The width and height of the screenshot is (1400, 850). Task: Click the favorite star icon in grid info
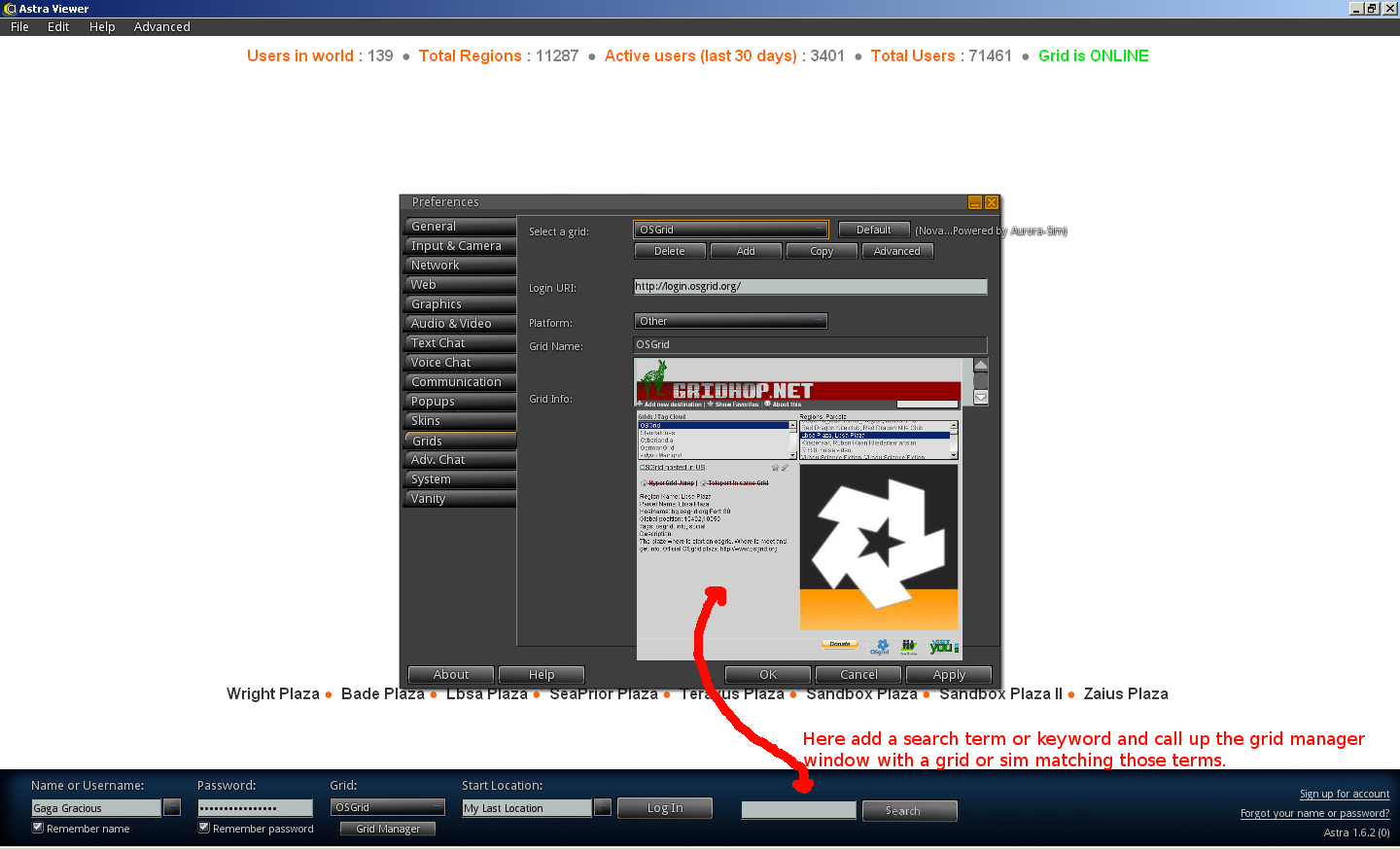pos(775,468)
